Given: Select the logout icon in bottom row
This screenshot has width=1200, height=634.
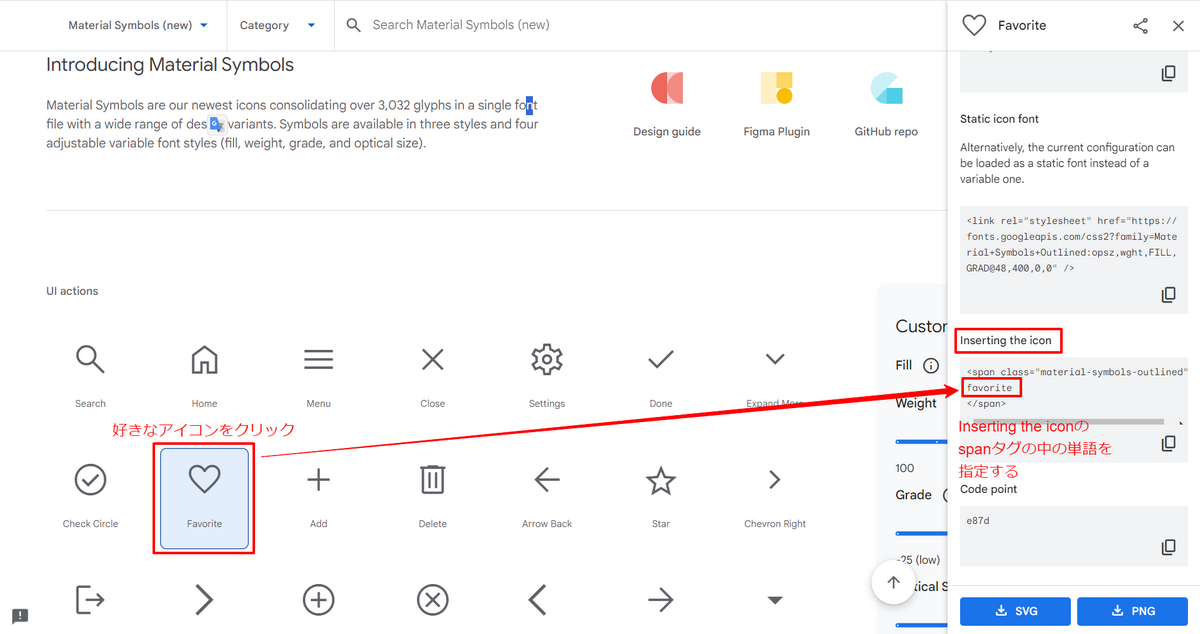Looking at the screenshot, I should coord(90,600).
